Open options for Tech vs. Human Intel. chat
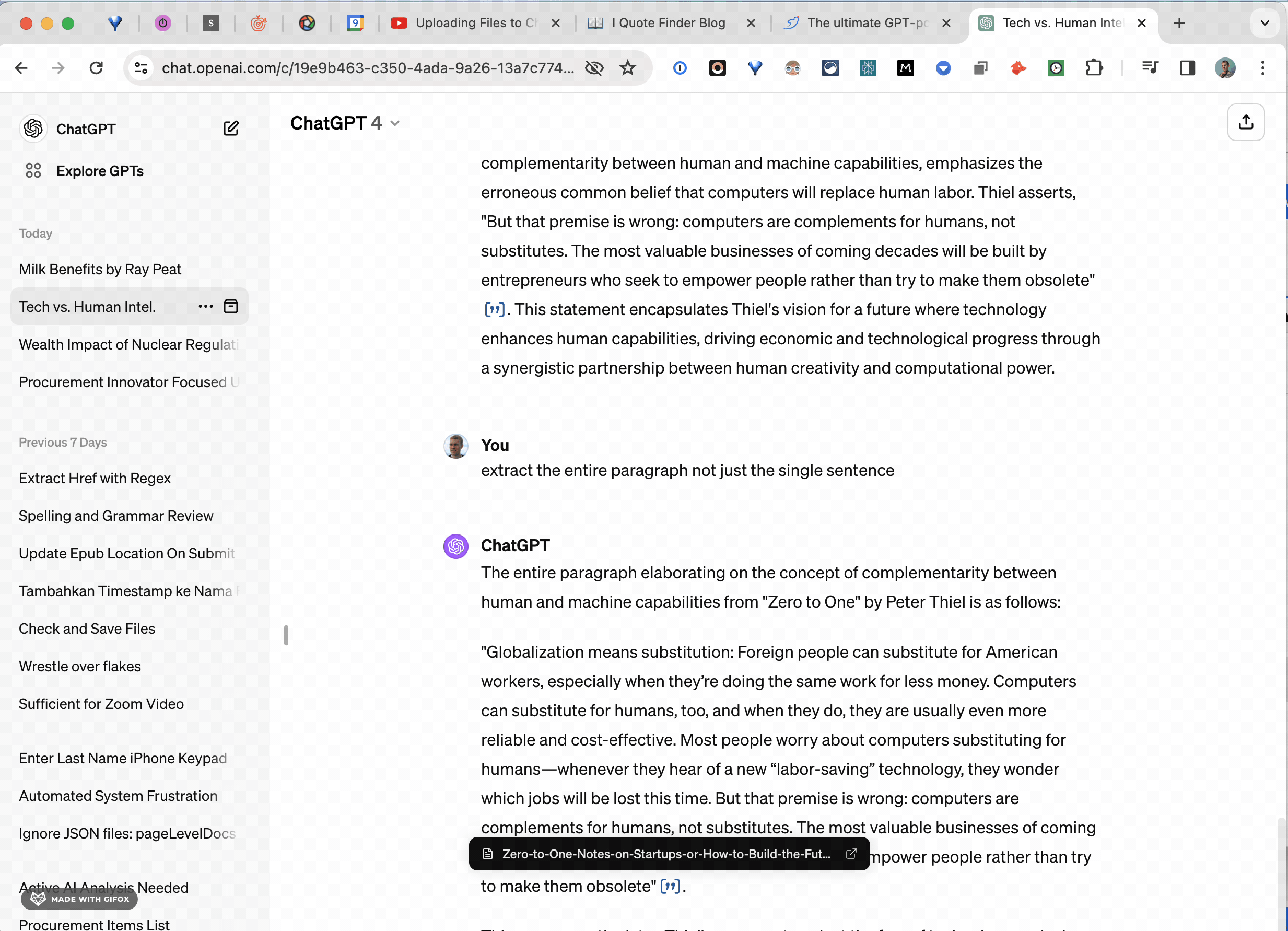The width and height of the screenshot is (1288, 931). point(206,307)
